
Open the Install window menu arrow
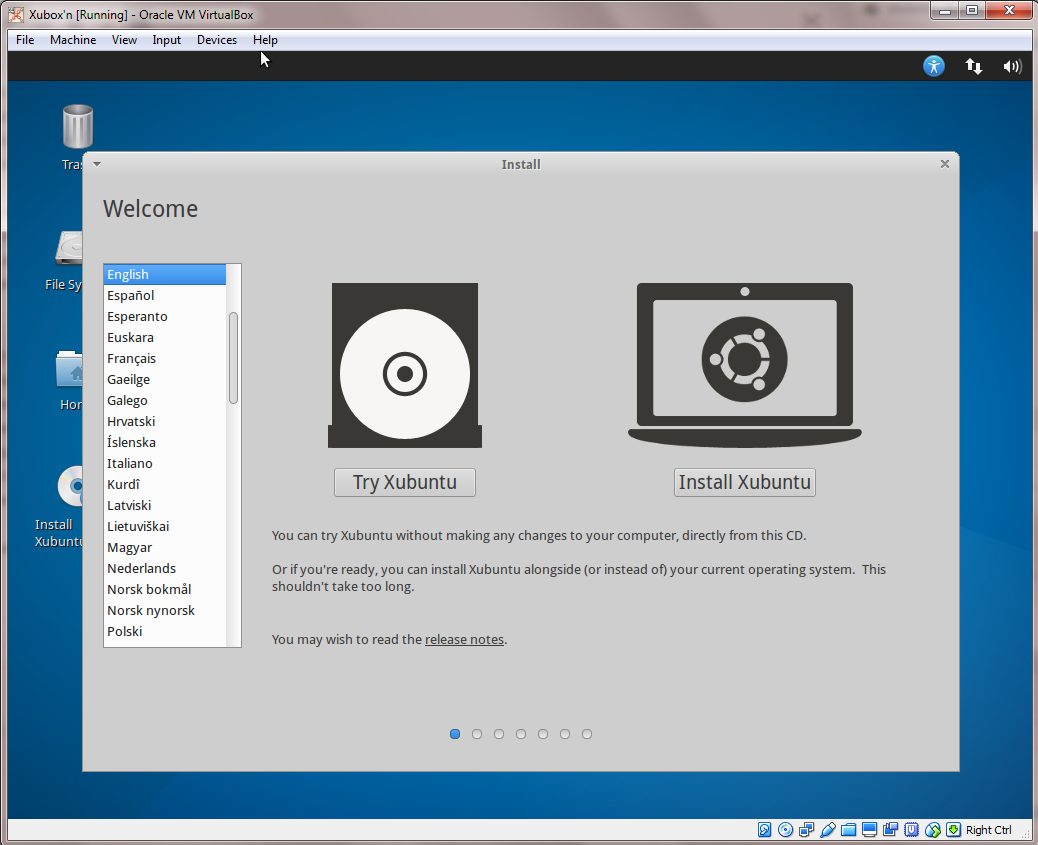[97, 164]
